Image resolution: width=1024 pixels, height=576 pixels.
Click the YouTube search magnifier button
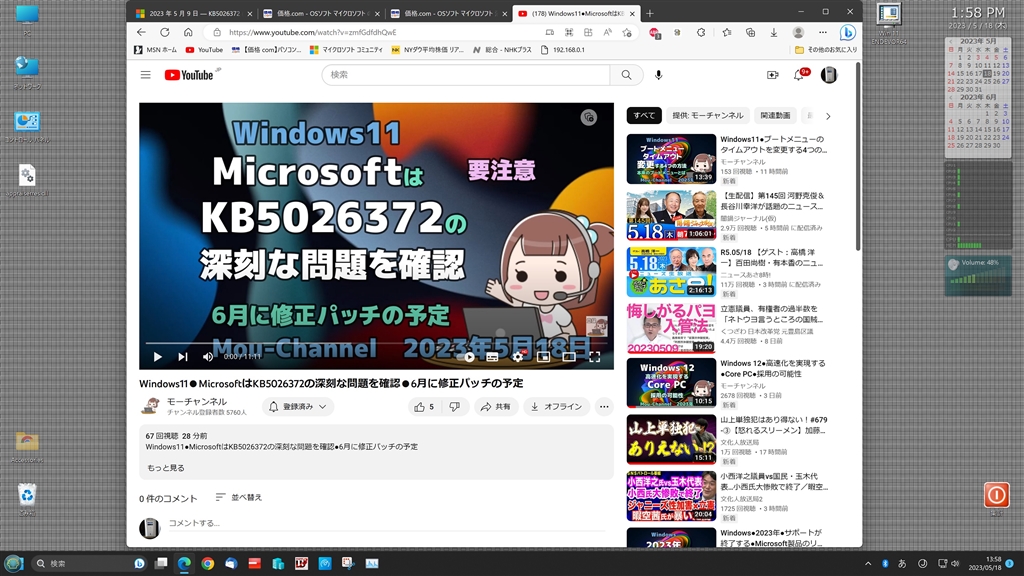tap(626, 75)
